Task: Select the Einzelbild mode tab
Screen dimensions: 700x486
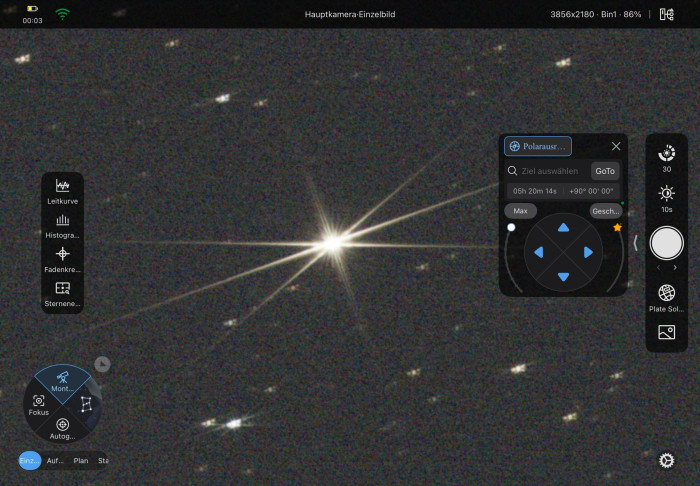Action: click(x=30, y=461)
